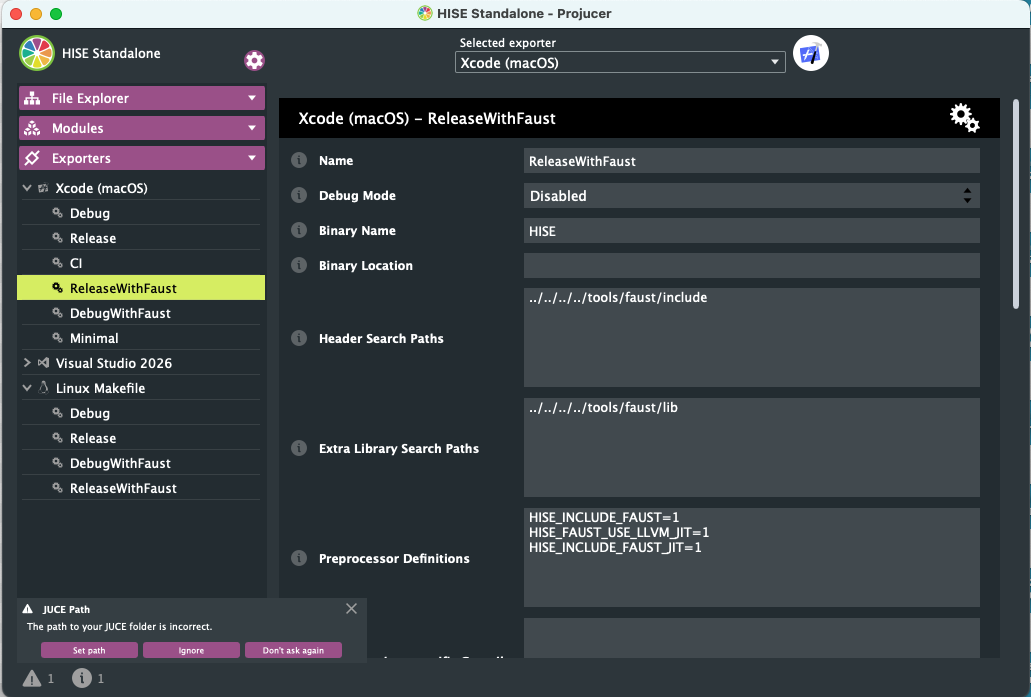Click info icon for Extra Library Search Paths
1031x697 pixels.
299,448
